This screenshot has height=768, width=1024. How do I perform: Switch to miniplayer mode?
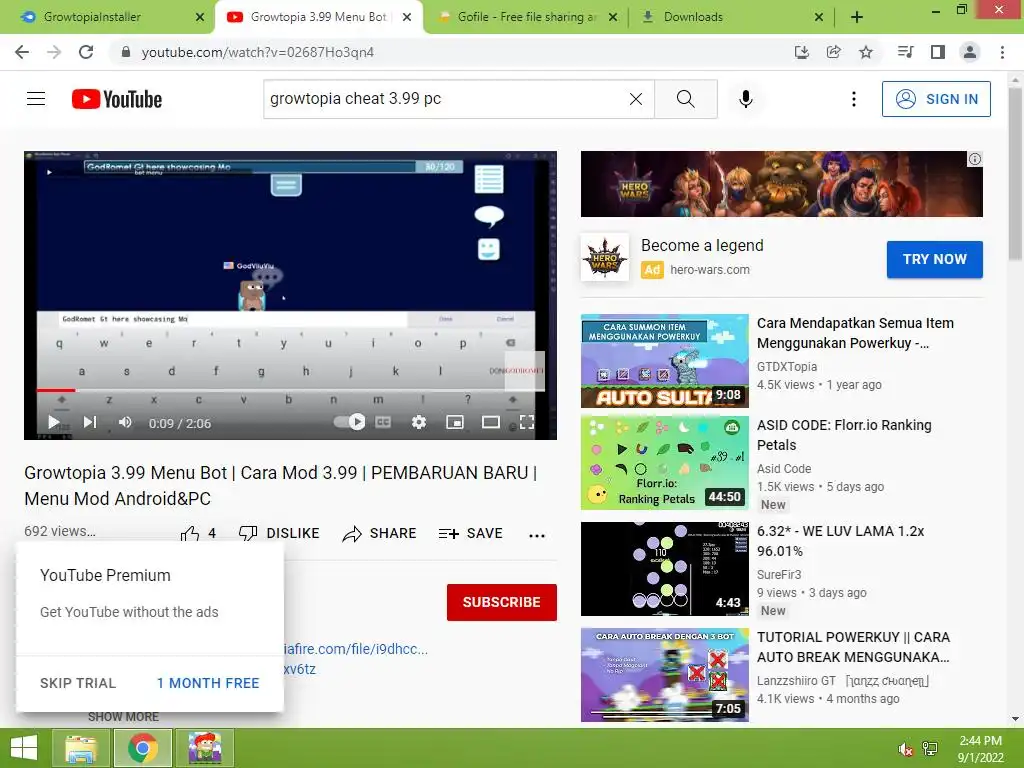point(455,423)
